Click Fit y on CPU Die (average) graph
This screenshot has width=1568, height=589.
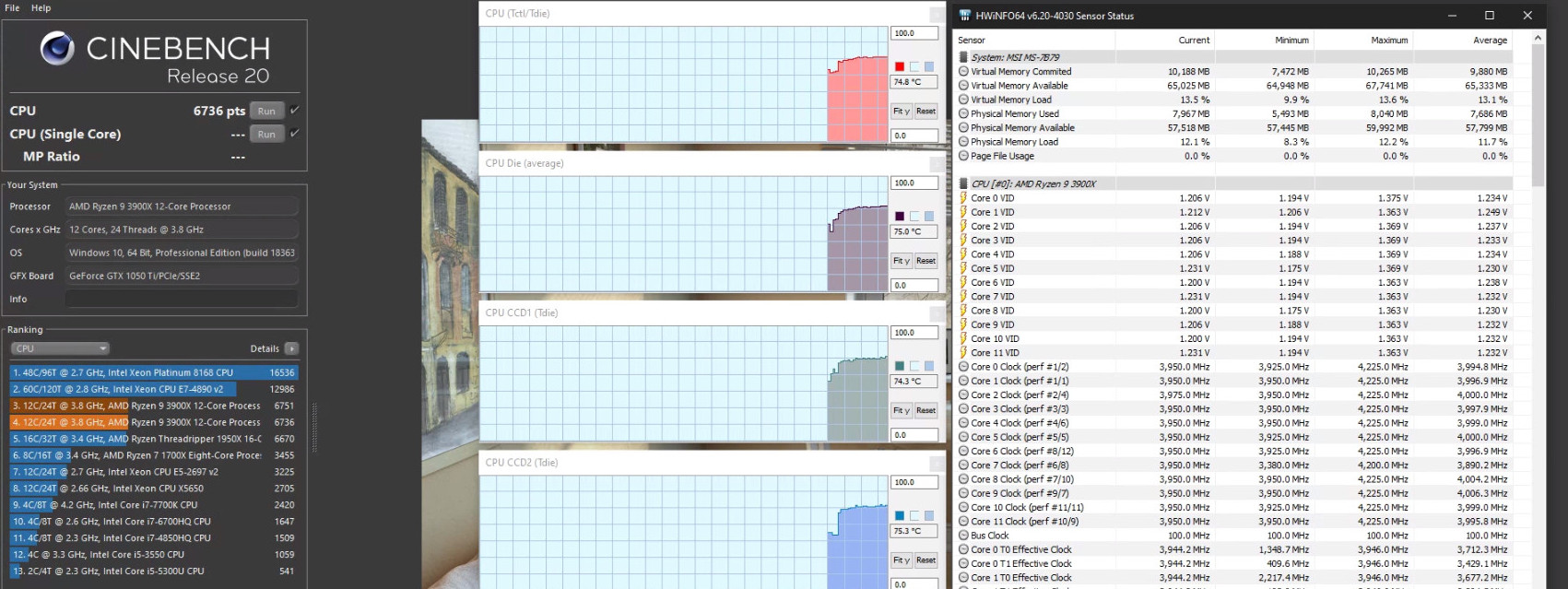902,261
